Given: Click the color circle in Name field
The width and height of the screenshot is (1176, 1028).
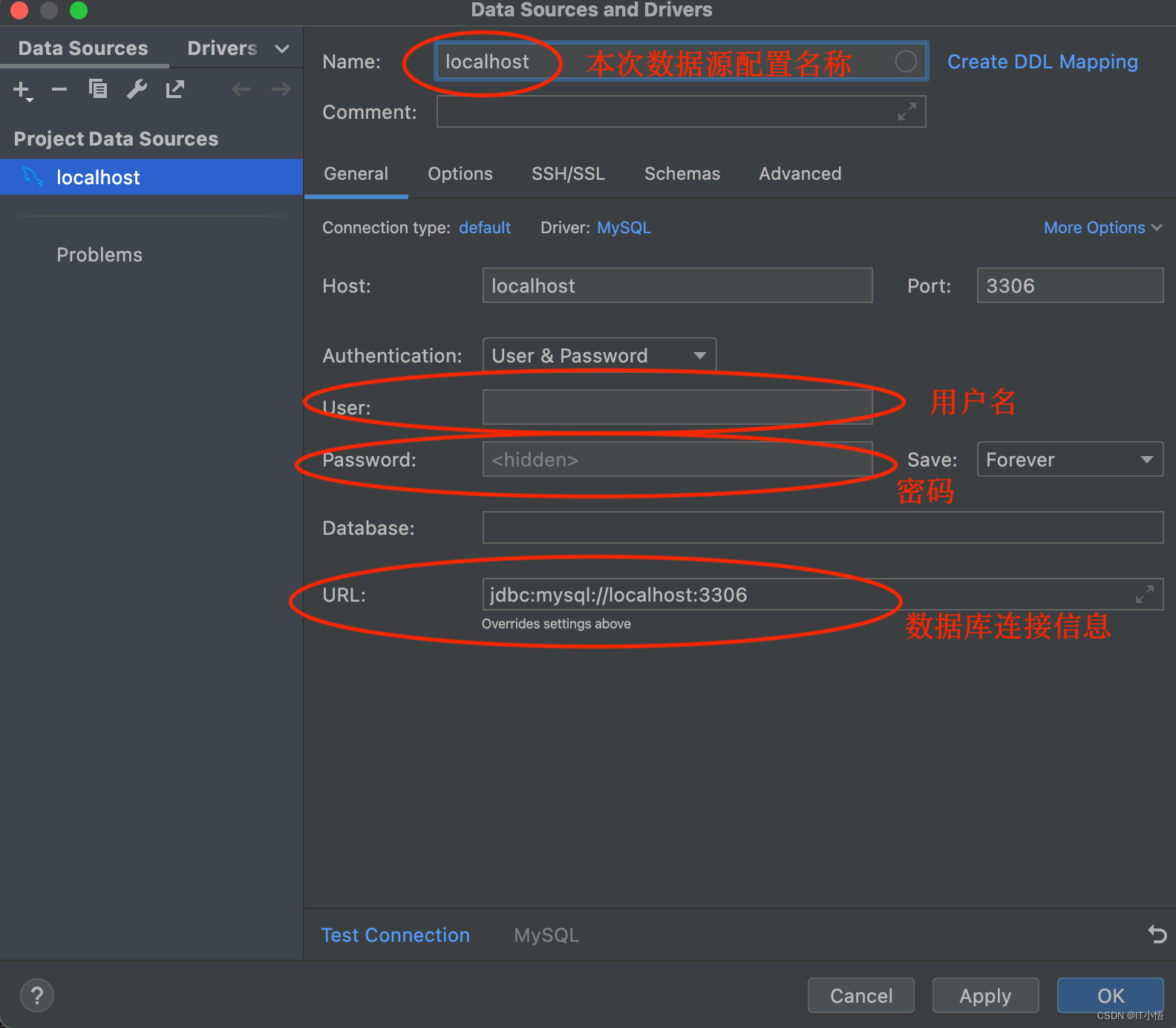Looking at the screenshot, I should (906, 62).
